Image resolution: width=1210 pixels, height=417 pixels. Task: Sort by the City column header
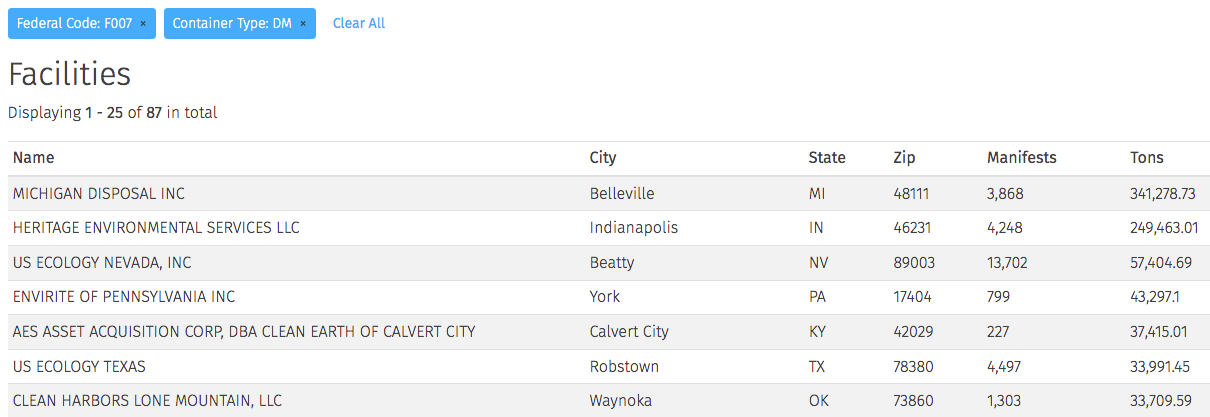603,158
